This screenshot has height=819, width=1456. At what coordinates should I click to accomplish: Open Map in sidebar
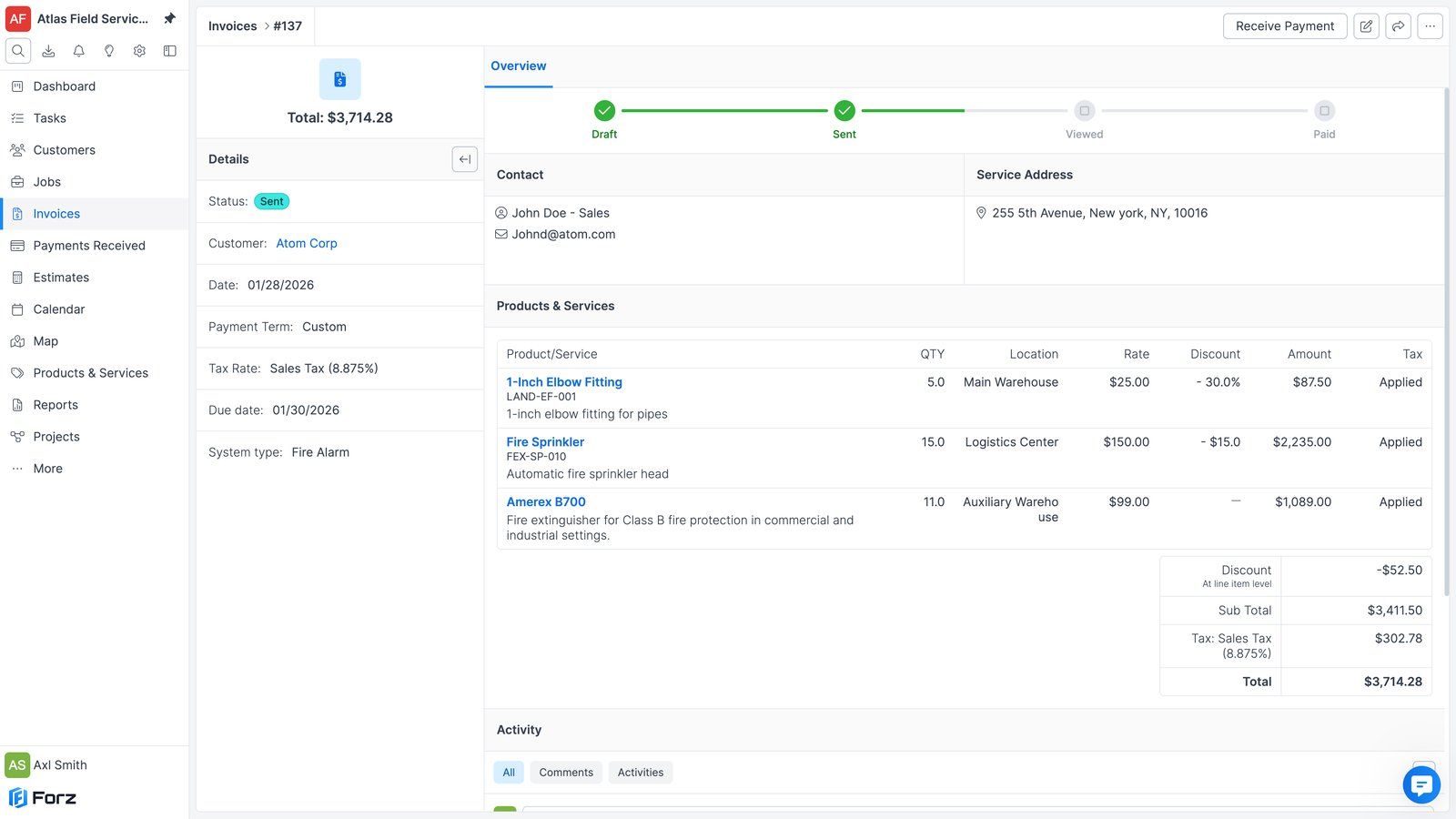[x=95, y=341]
